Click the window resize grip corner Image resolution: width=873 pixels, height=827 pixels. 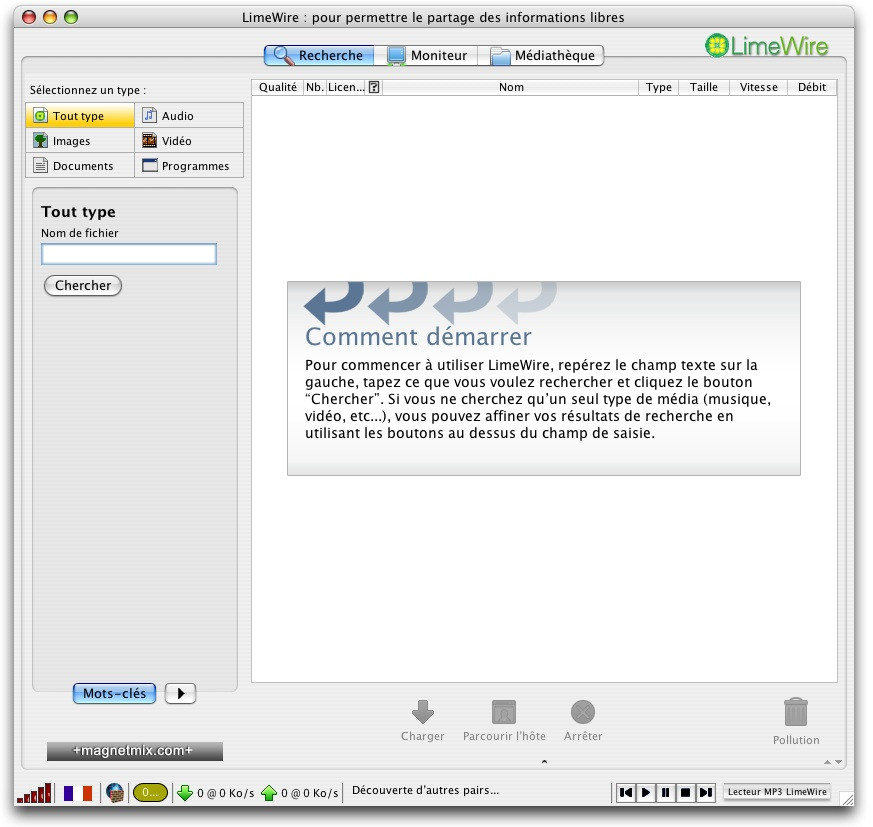point(847,799)
